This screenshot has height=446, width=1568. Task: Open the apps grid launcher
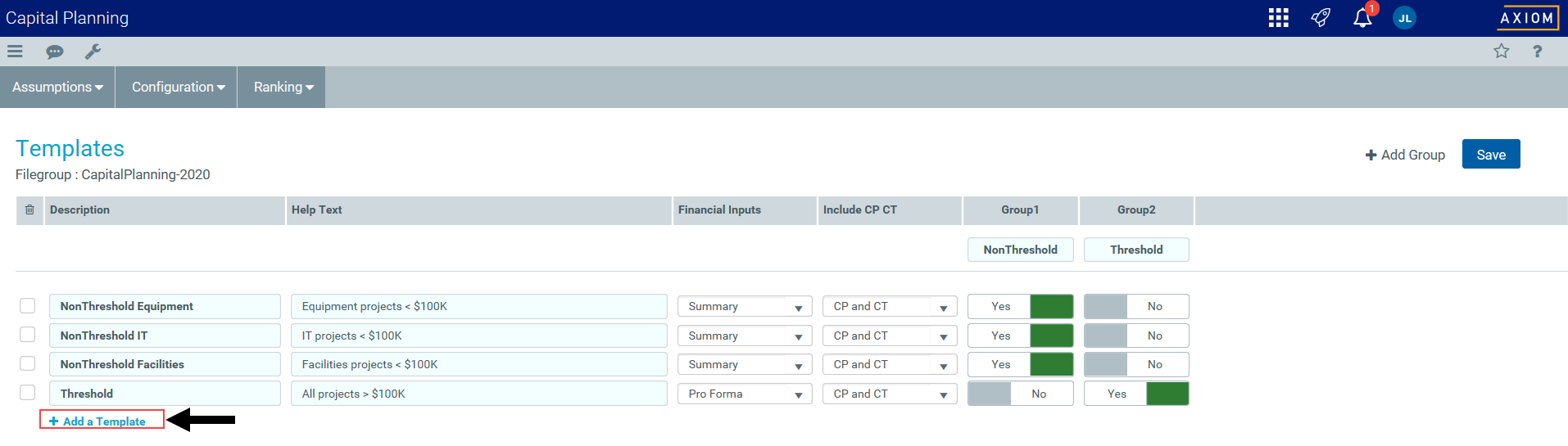point(1278,18)
